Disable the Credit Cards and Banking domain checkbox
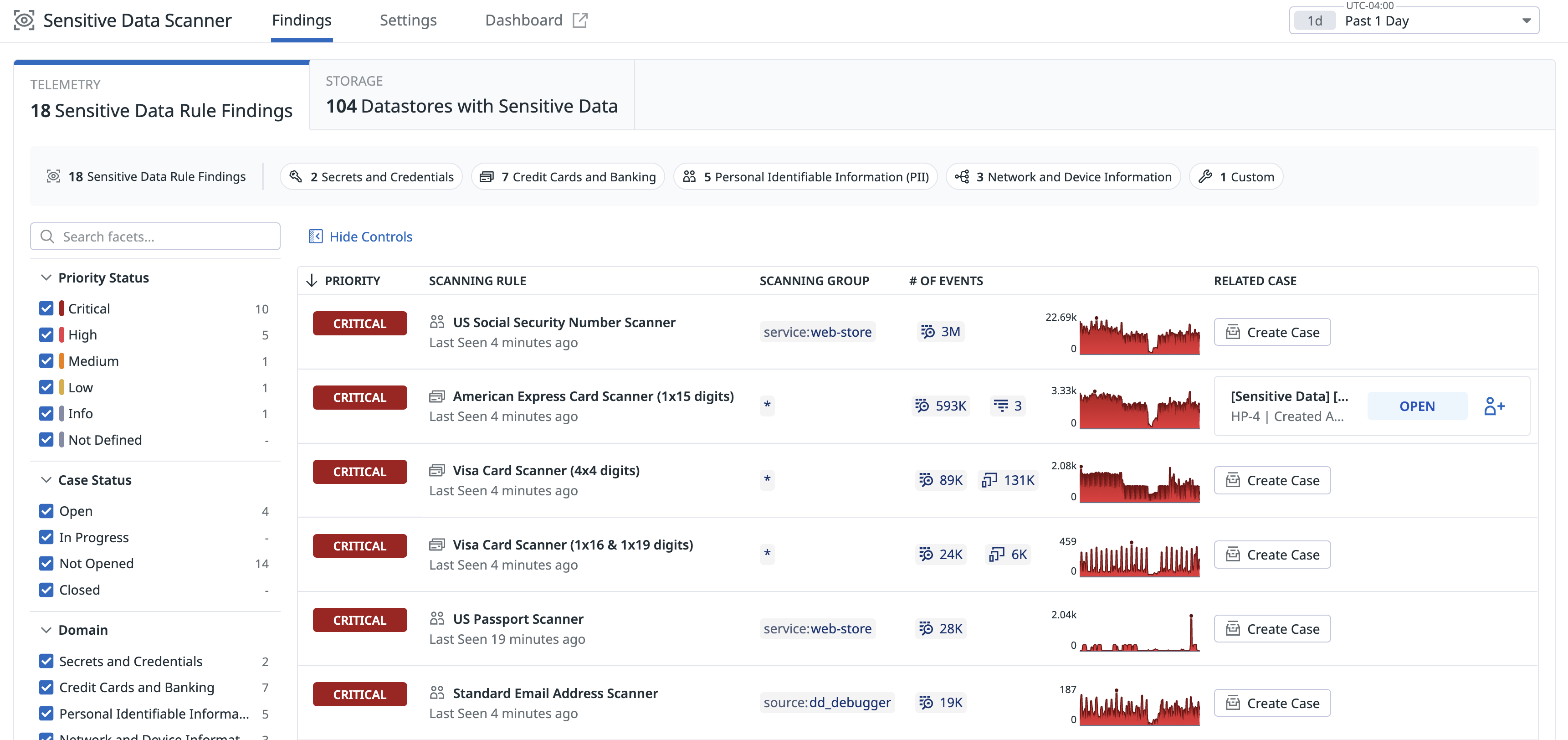This screenshot has height=740, width=1568. (46, 687)
